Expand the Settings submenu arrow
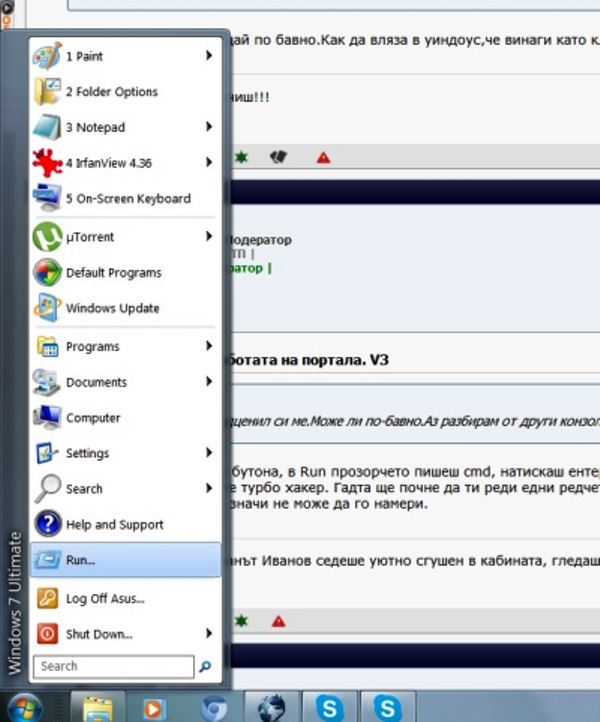Viewport: 600px width, 722px height. tap(209, 453)
